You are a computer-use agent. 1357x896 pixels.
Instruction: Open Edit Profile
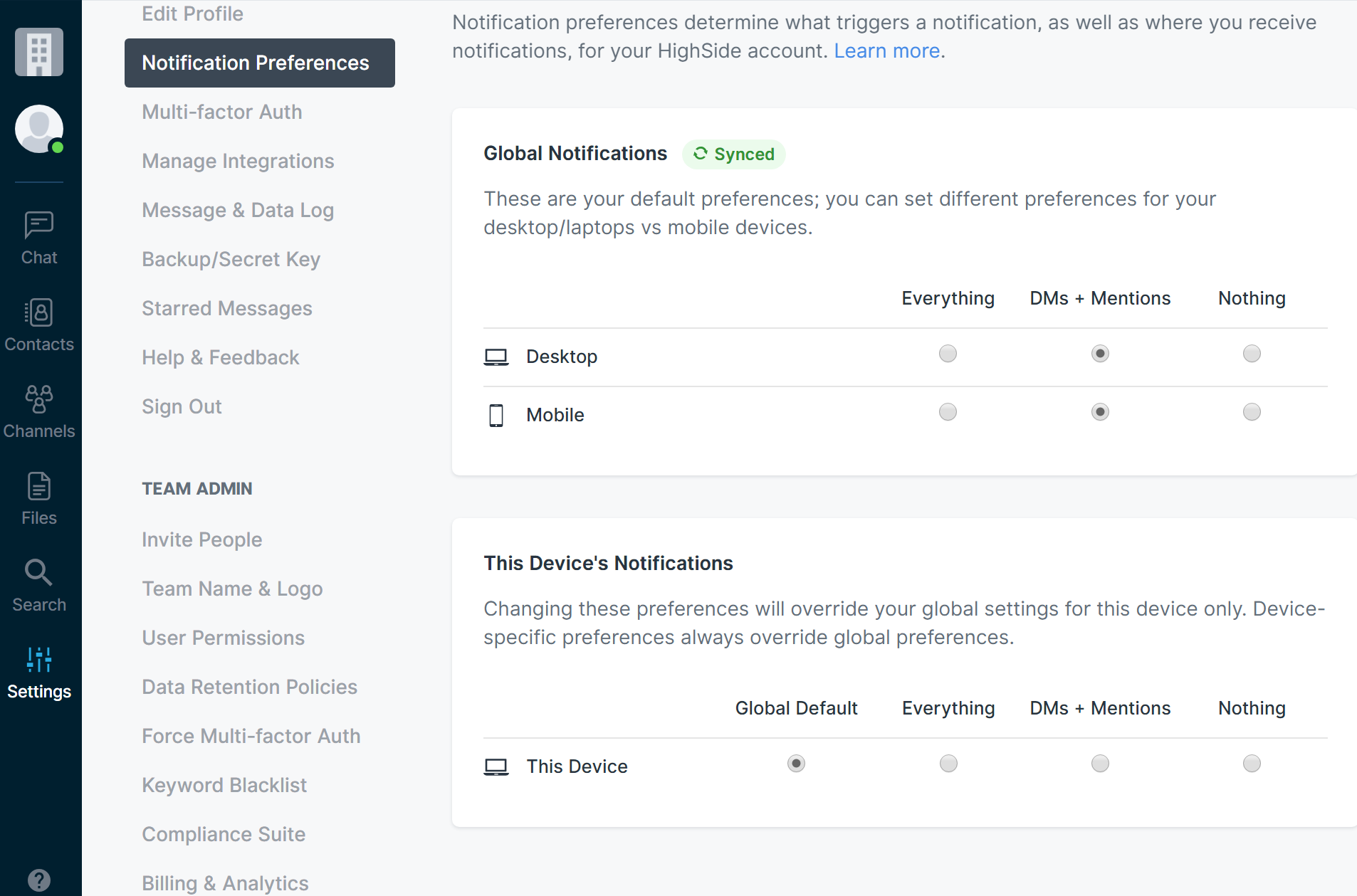192,14
